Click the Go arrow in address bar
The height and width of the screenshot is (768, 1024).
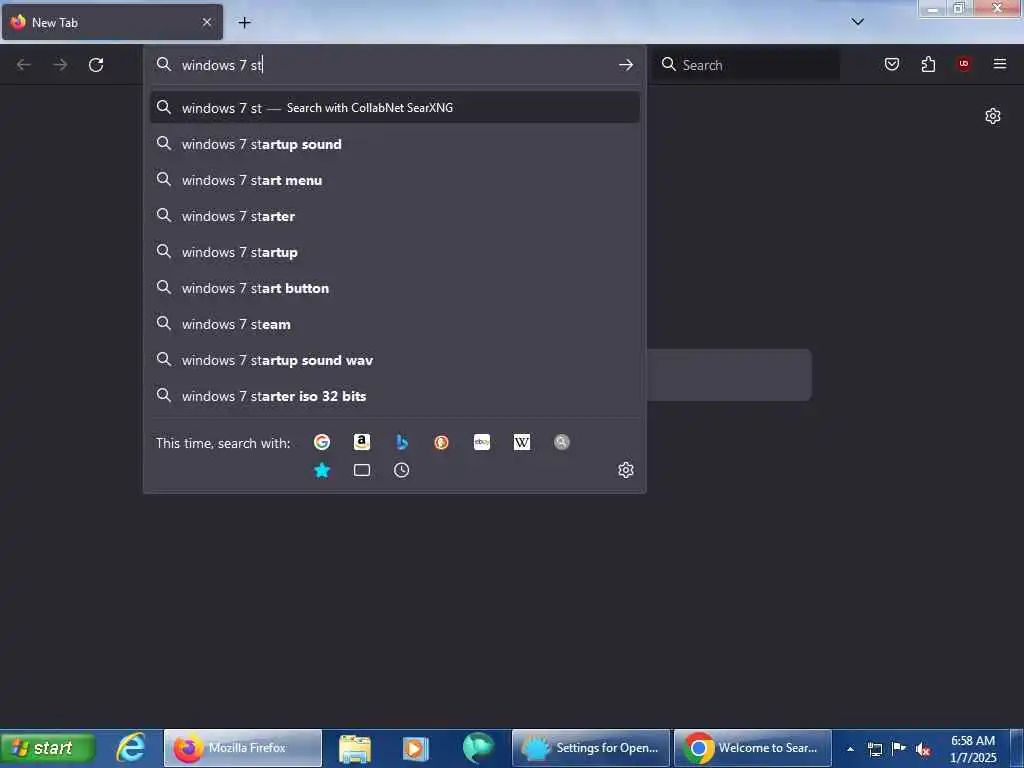tap(626, 65)
